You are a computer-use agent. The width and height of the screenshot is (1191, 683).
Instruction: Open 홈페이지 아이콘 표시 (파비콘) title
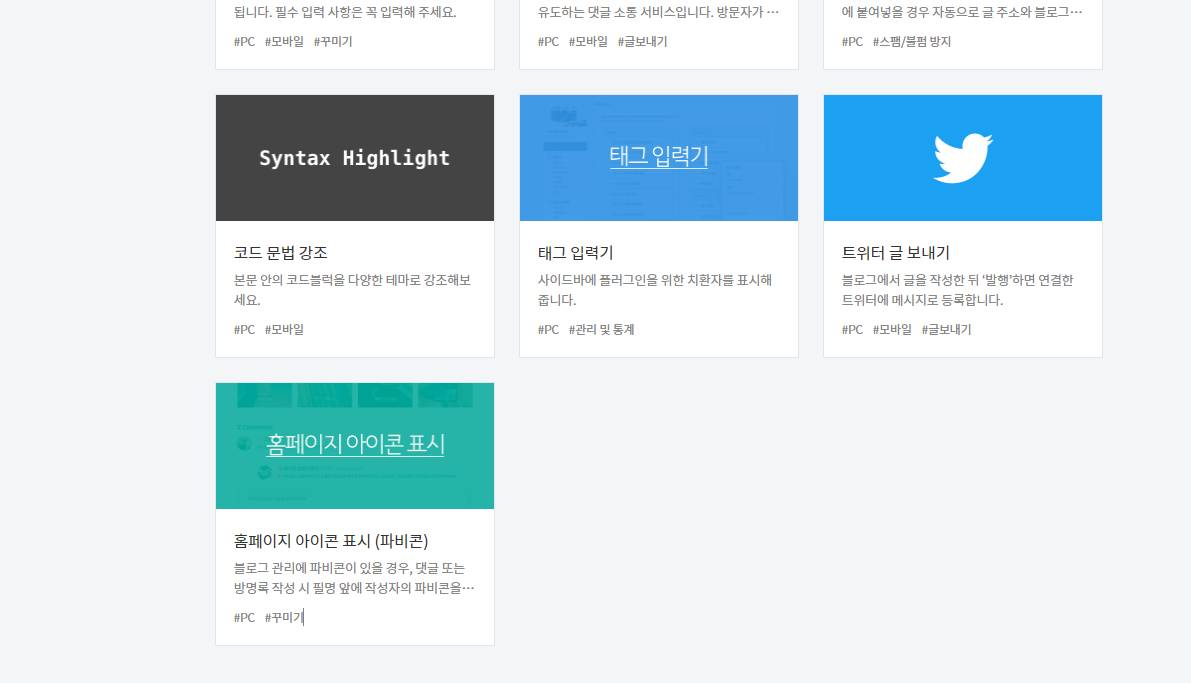point(331,540)
